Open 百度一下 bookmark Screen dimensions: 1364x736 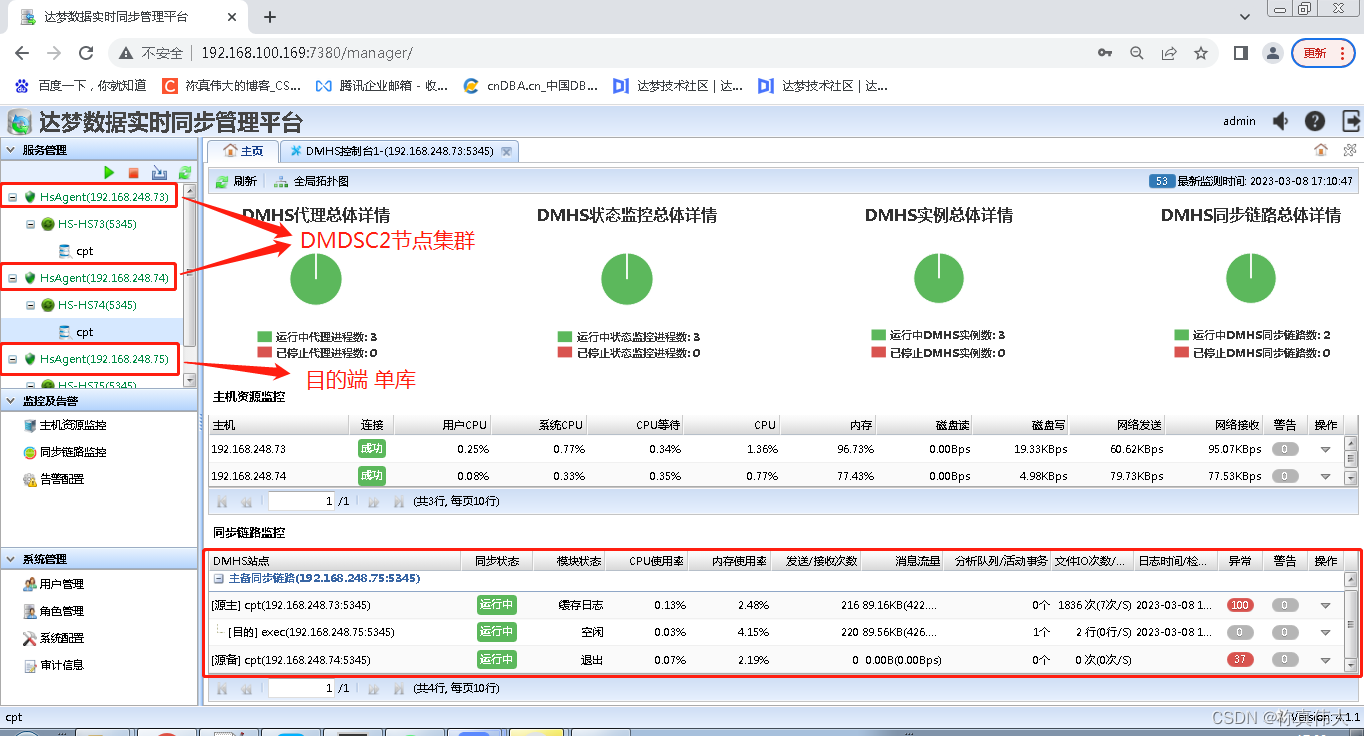[x=81, y=86]
